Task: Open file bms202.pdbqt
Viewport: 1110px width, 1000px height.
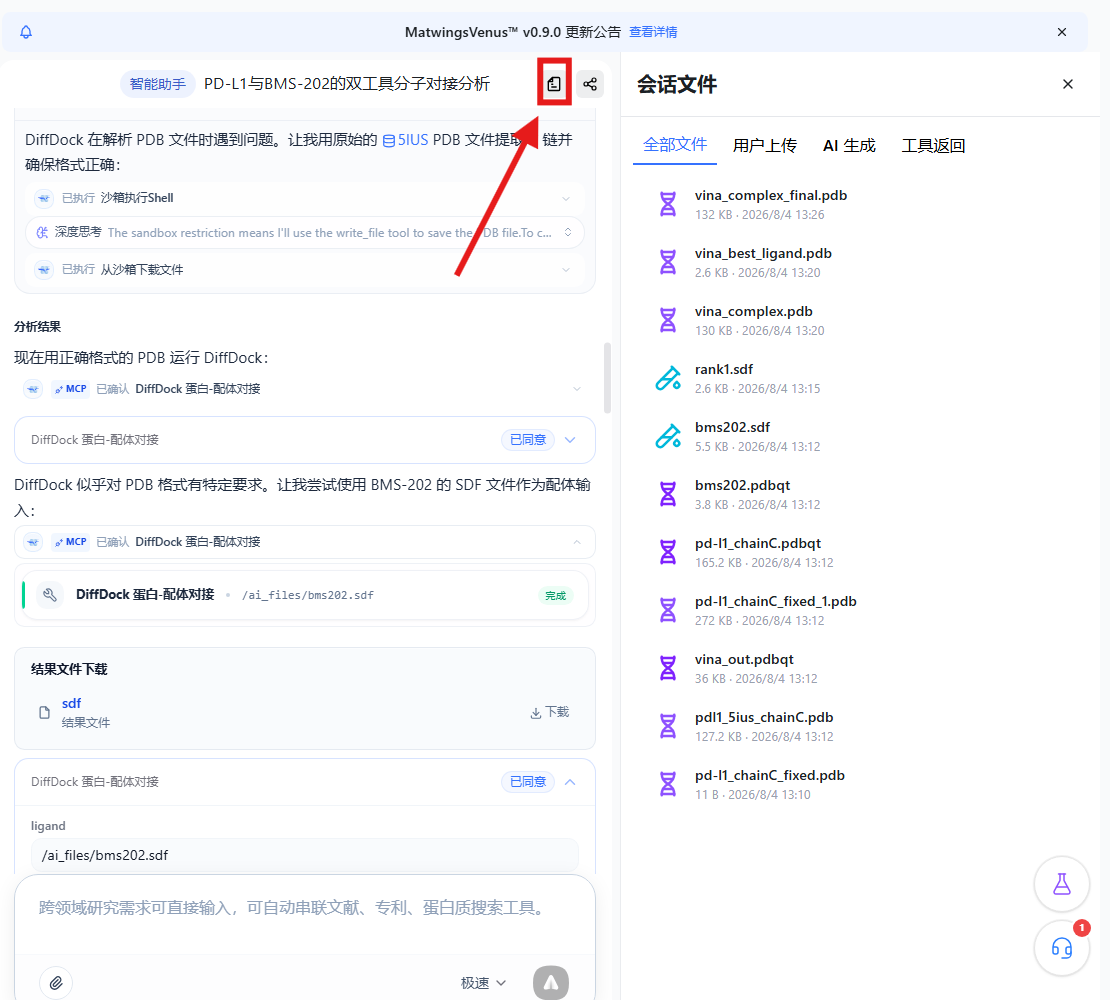Action: [742, 486]
